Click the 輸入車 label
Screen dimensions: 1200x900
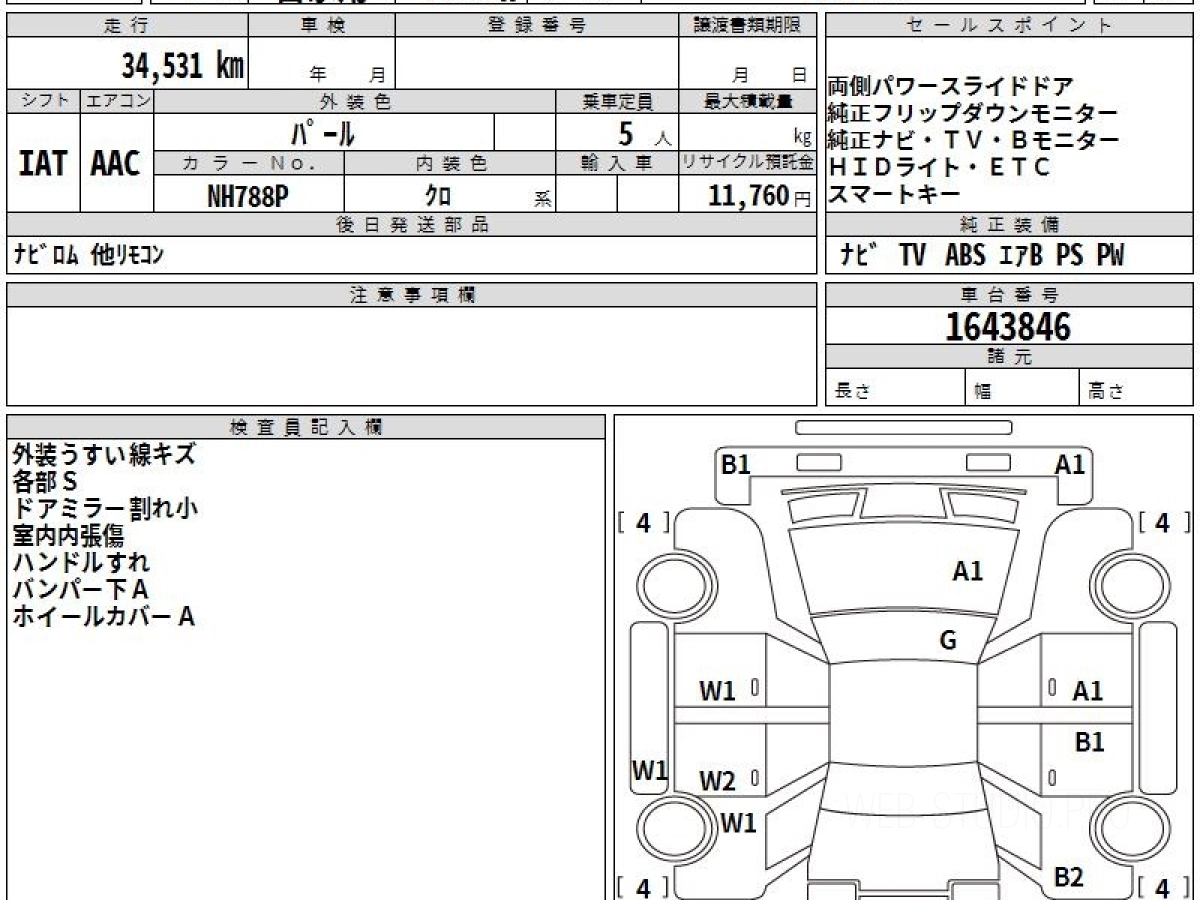point(617,163)
